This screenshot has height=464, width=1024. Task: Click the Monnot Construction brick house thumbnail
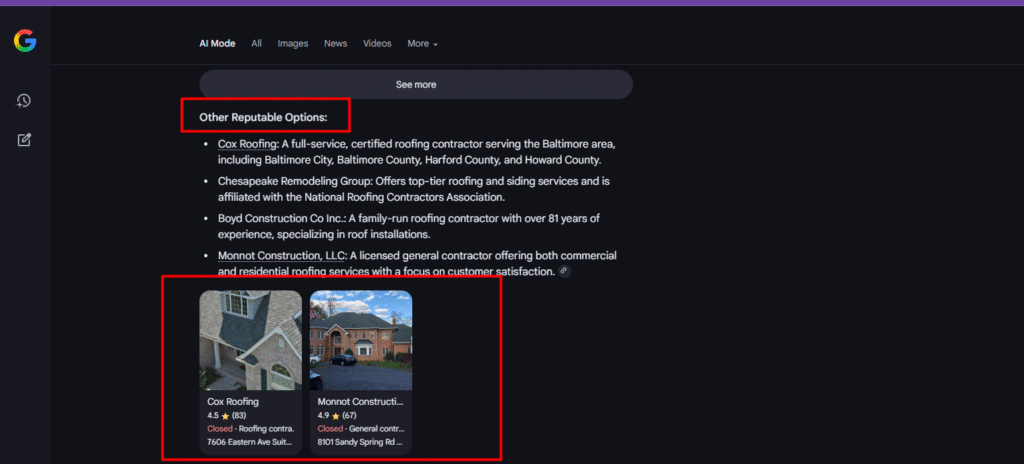361,340
